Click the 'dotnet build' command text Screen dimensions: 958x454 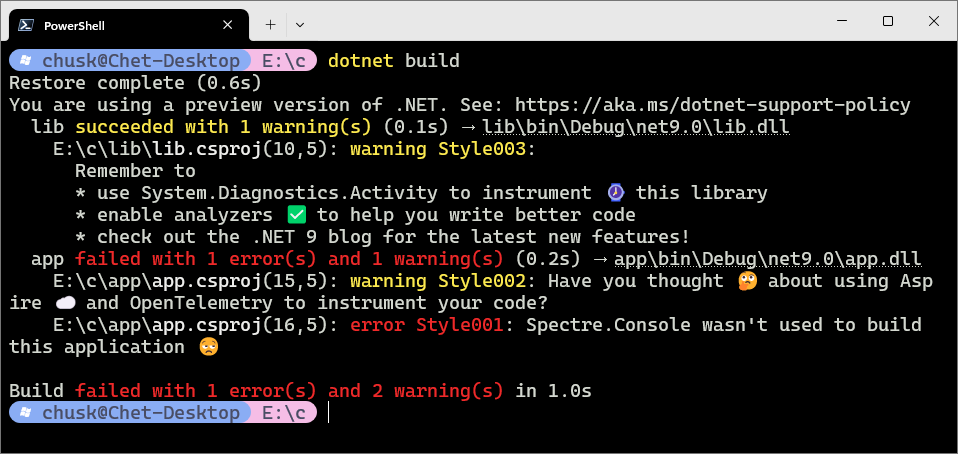tap(394, 61)
